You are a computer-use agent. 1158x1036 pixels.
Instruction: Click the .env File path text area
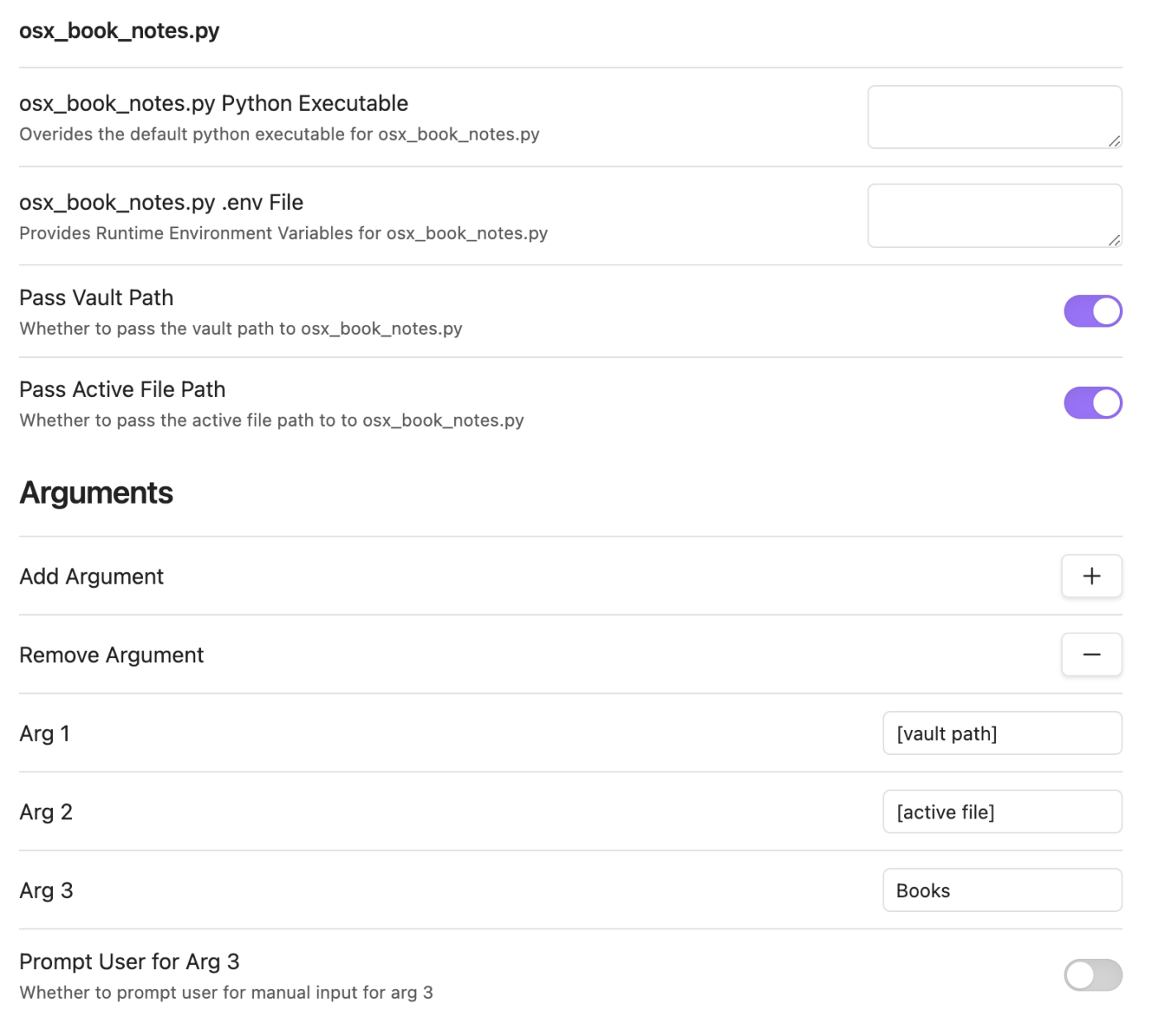[994, 215]
